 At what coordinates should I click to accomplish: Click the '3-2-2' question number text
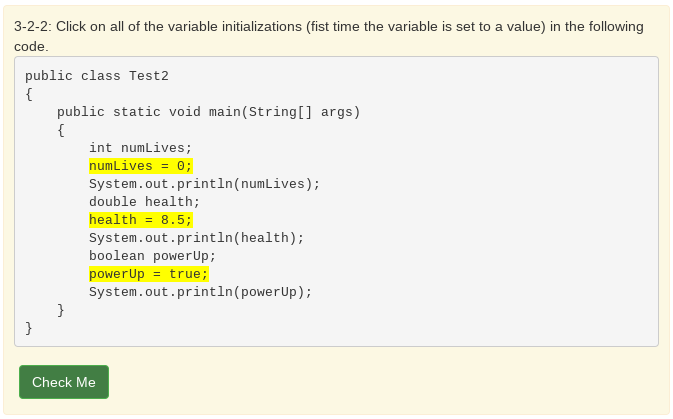point(33,27)
